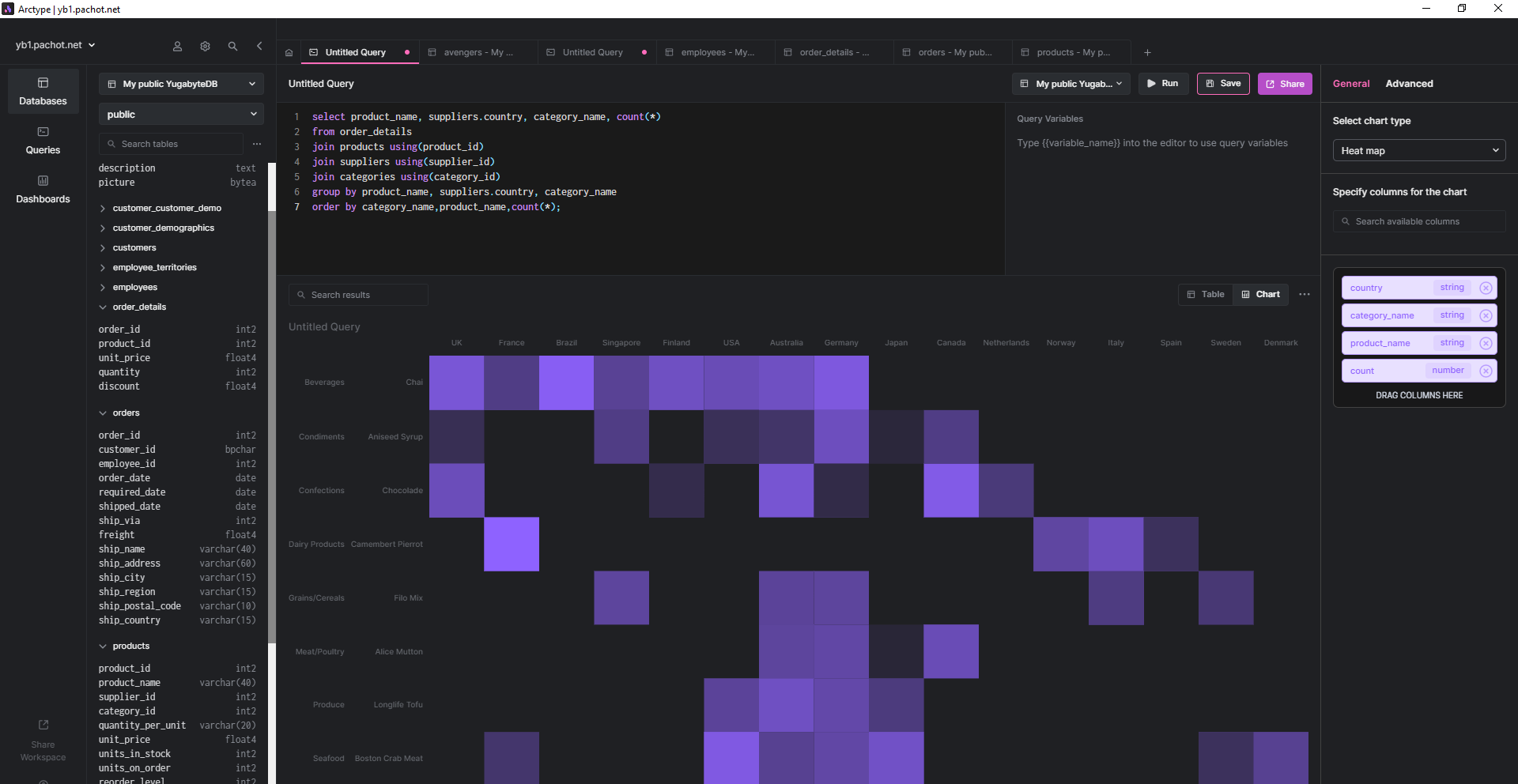Collapse the sidebar with the arrow icon
Image resolution: width=1518 pixels, height=784 pixels.
pos(259,46)
